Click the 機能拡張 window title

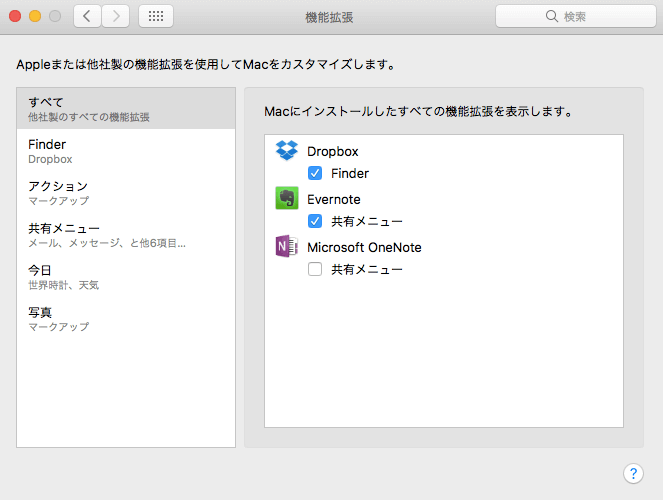point(329,17)
